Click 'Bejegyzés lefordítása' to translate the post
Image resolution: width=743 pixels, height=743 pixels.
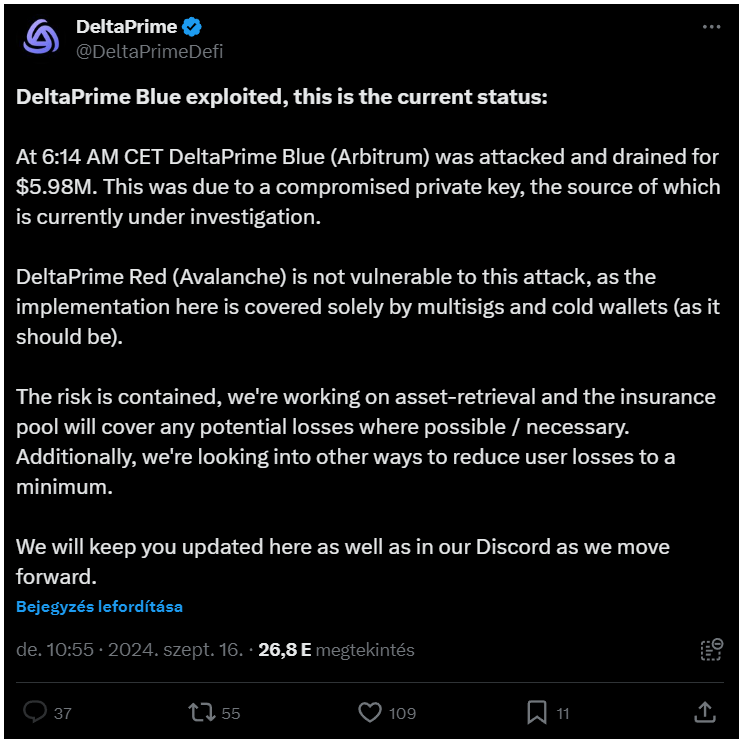pos(99,606)
